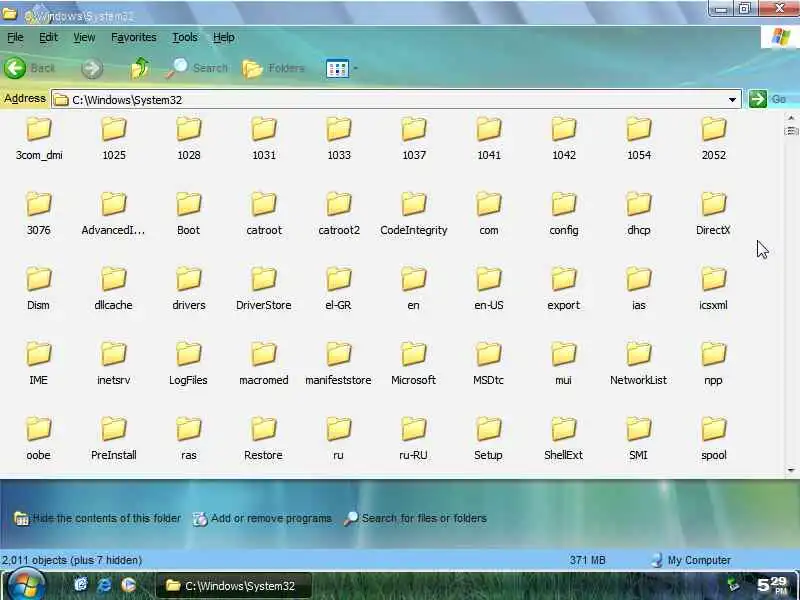
Task: Select the DriverStore folder
Action: (x=264, y=288)
